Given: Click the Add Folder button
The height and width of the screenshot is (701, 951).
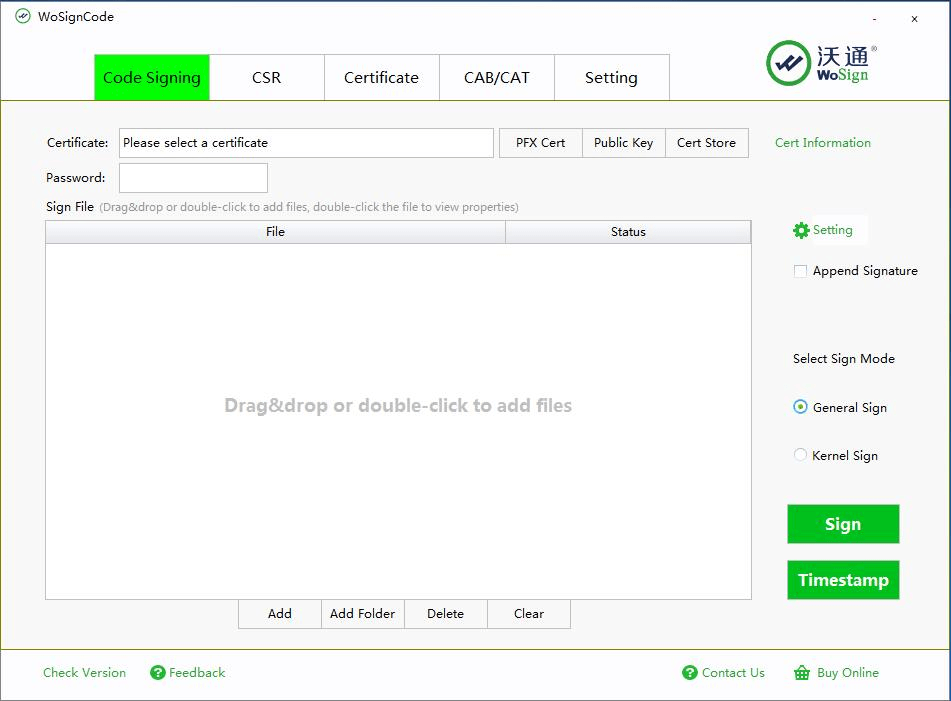Looking at the screenshot, I should point(363,614).
